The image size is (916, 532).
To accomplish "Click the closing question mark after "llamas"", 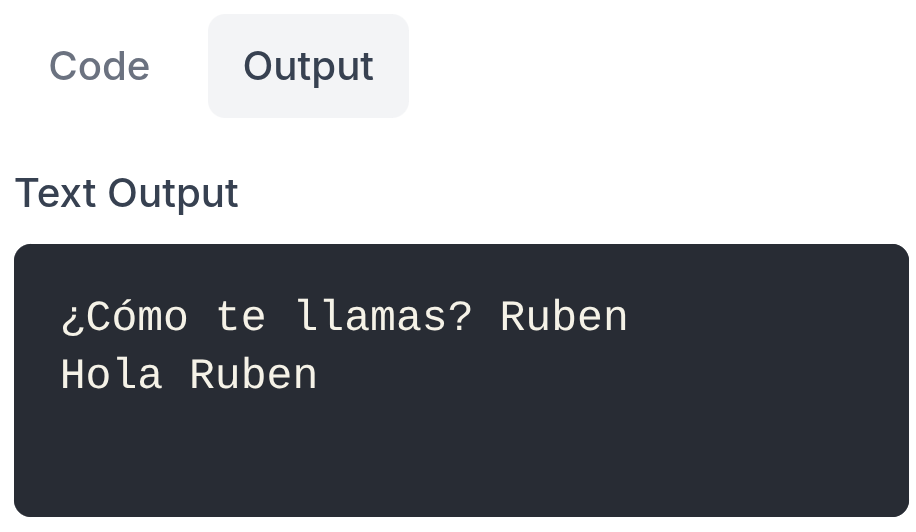I will click(x=460, y=317).
